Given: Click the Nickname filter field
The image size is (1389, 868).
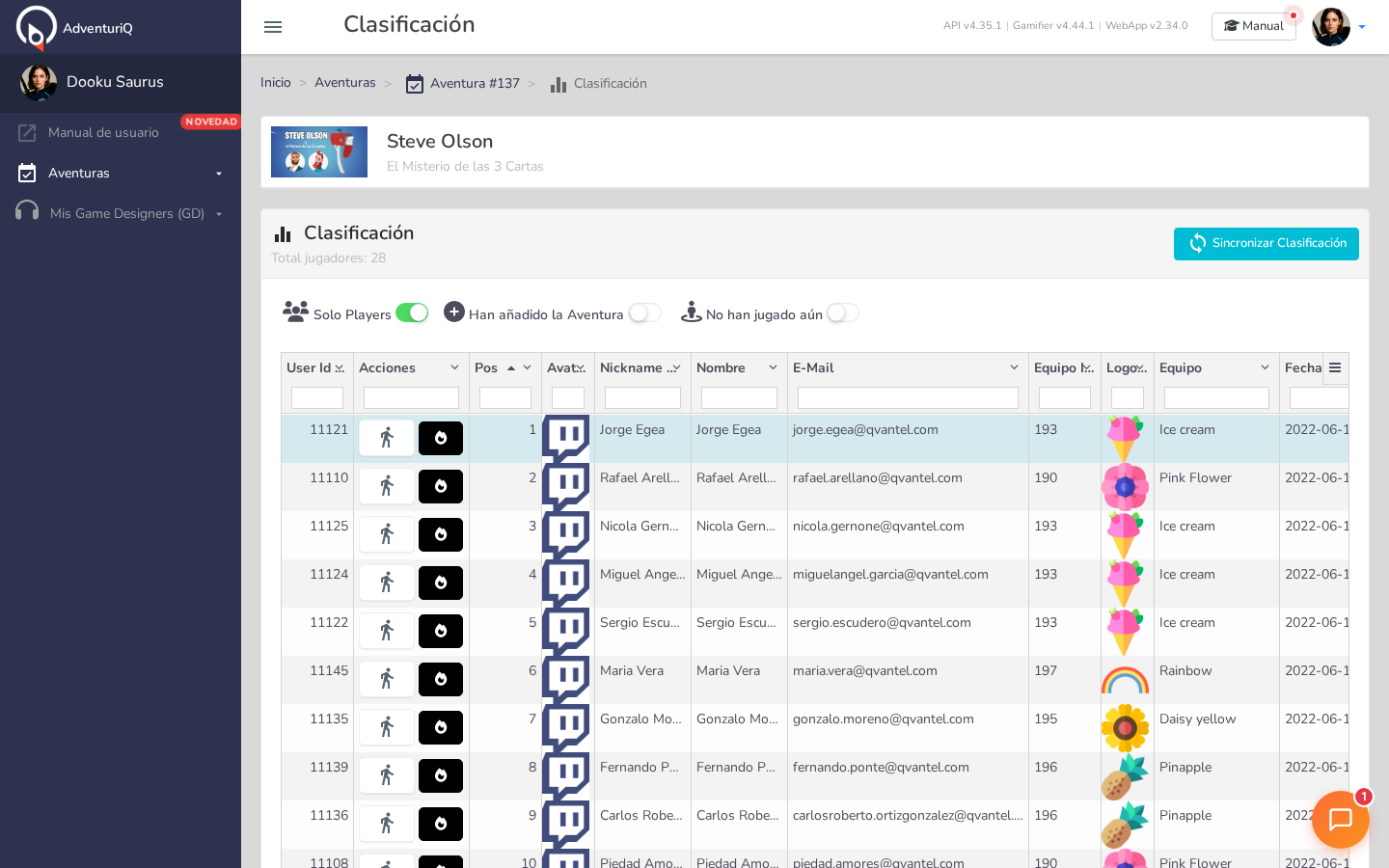Looking at the screenshot, I should [x=642, y=397].
